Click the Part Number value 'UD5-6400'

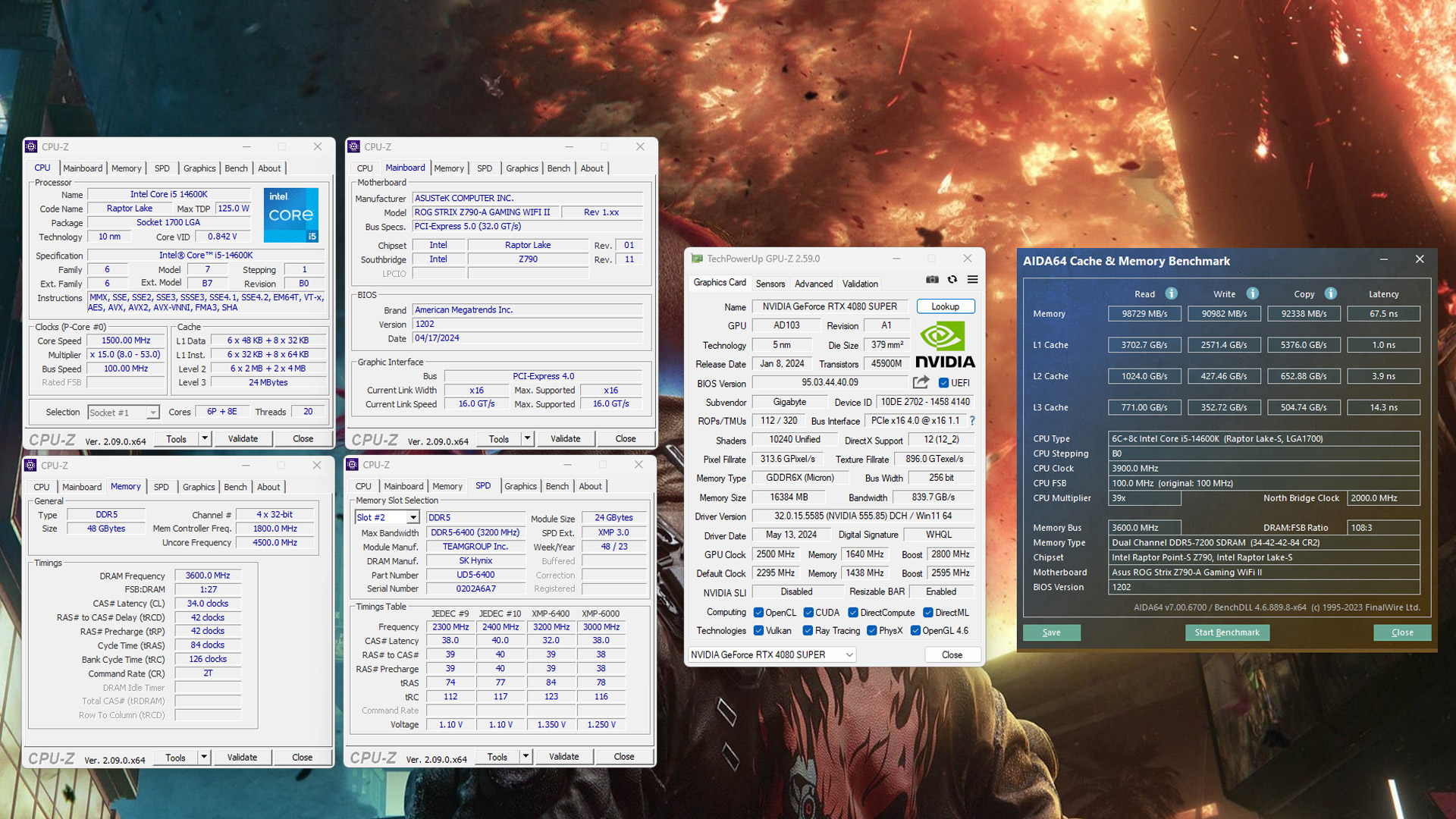[x=475, y=575]
